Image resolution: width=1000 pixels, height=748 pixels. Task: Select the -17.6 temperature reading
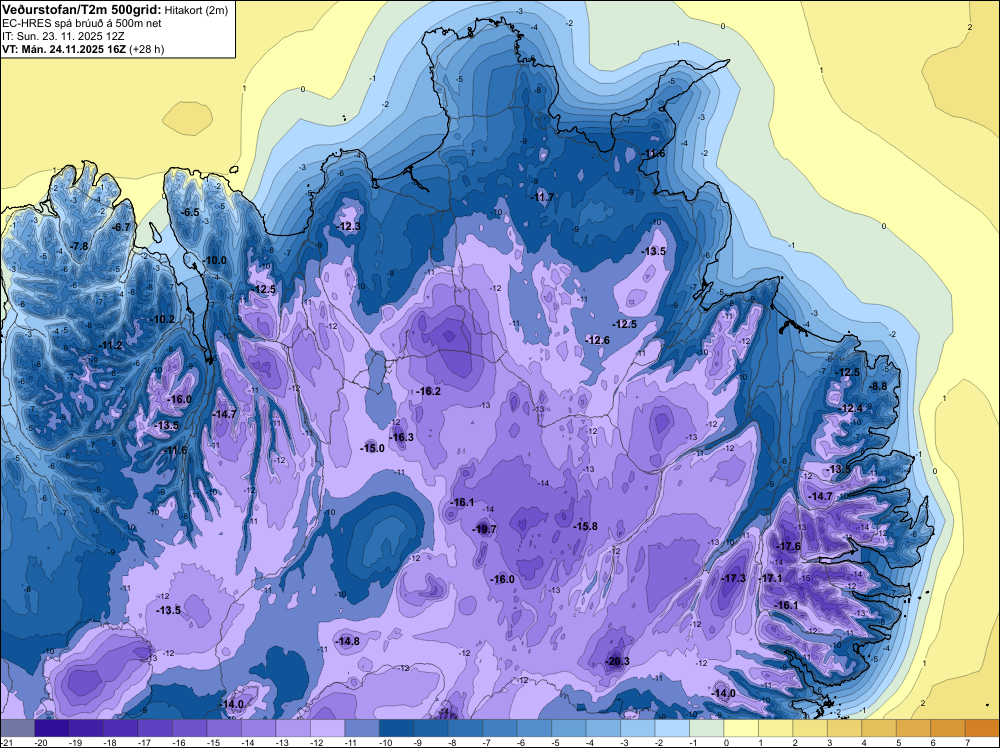(788, 546)
